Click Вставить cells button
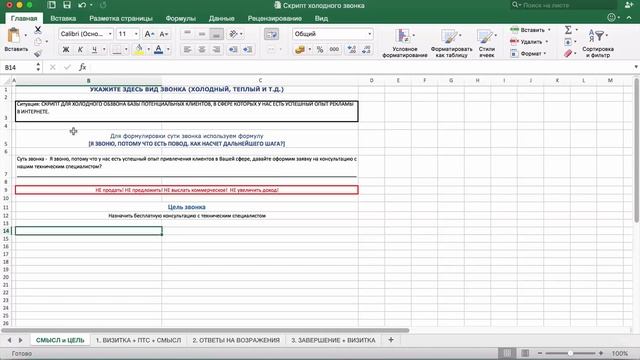Viewport: 640px width, 360px height. coord(530,30)
